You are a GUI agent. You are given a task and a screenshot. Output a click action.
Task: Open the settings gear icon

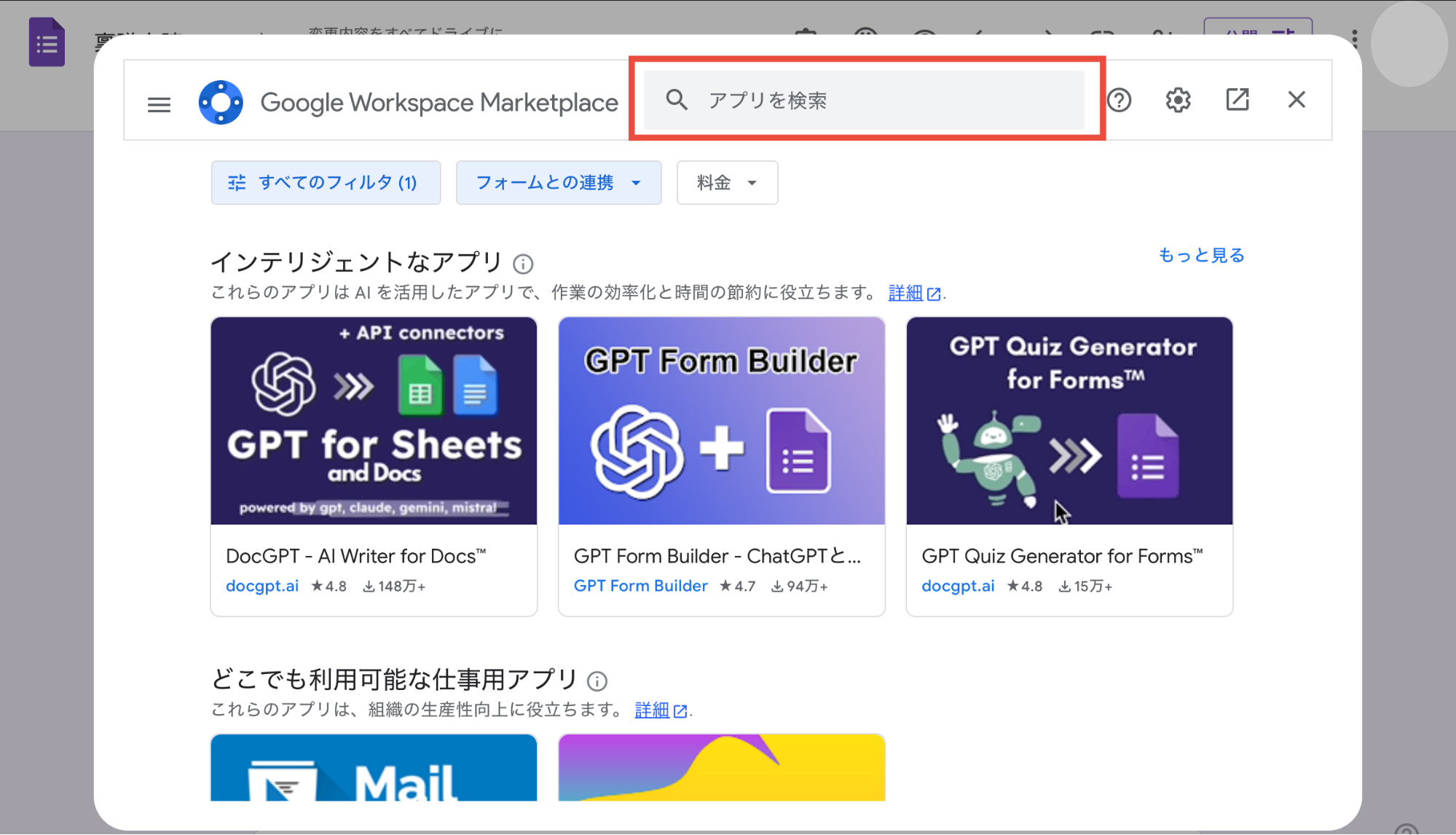tap(1178, 100)
